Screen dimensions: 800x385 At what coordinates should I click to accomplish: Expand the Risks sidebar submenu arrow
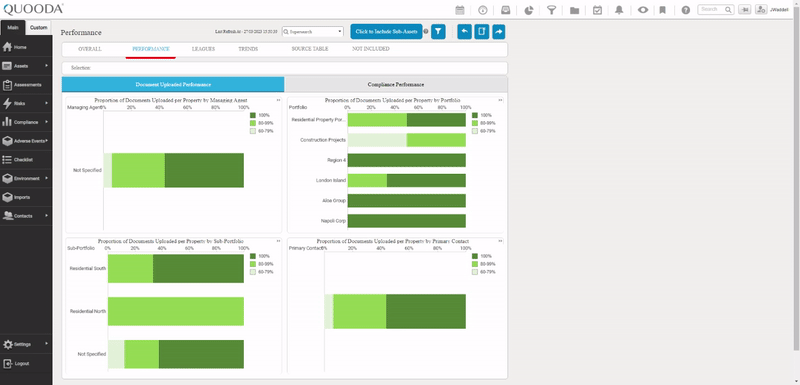click(46, 103)
